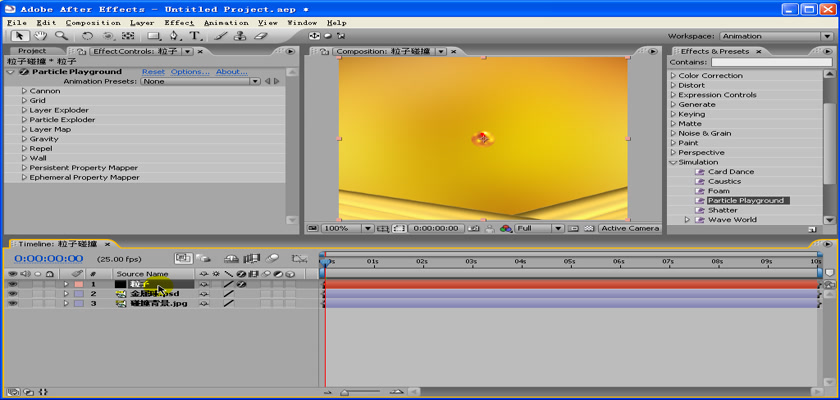Expand the Color Correction effects category
The height and width of the screenshot is (400, 840).
(674, 76)
